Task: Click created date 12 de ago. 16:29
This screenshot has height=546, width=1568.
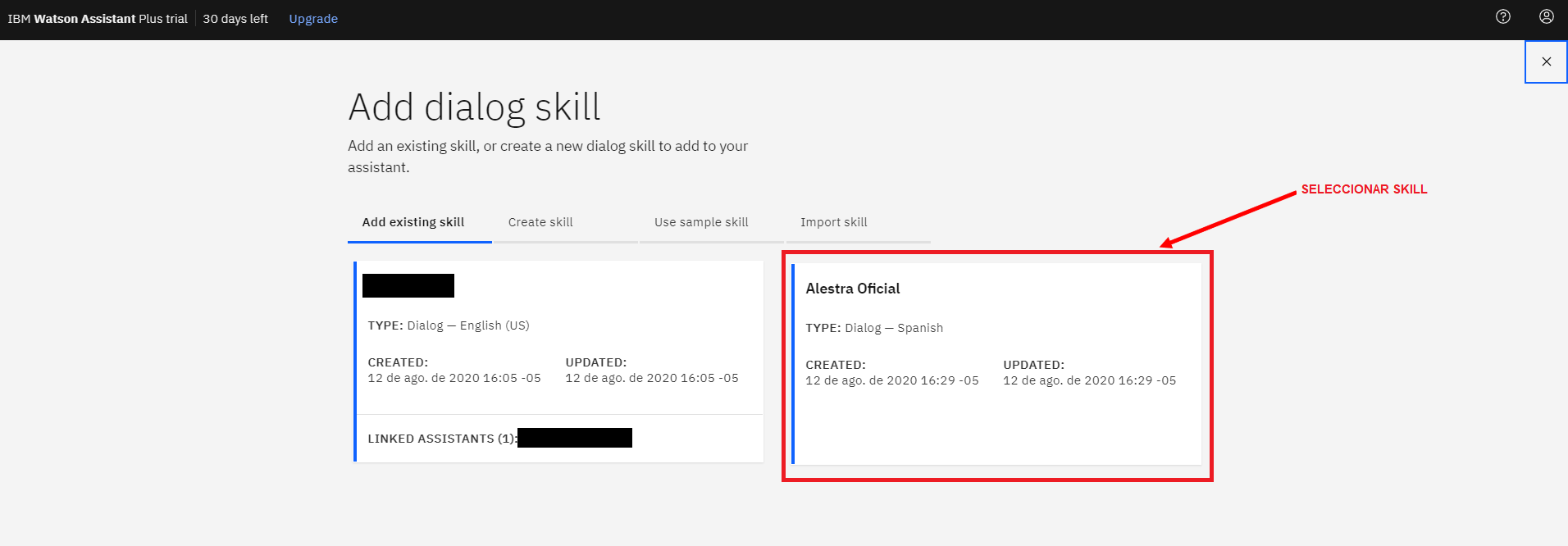Action: pyautogui.click(x=892, y=380)
